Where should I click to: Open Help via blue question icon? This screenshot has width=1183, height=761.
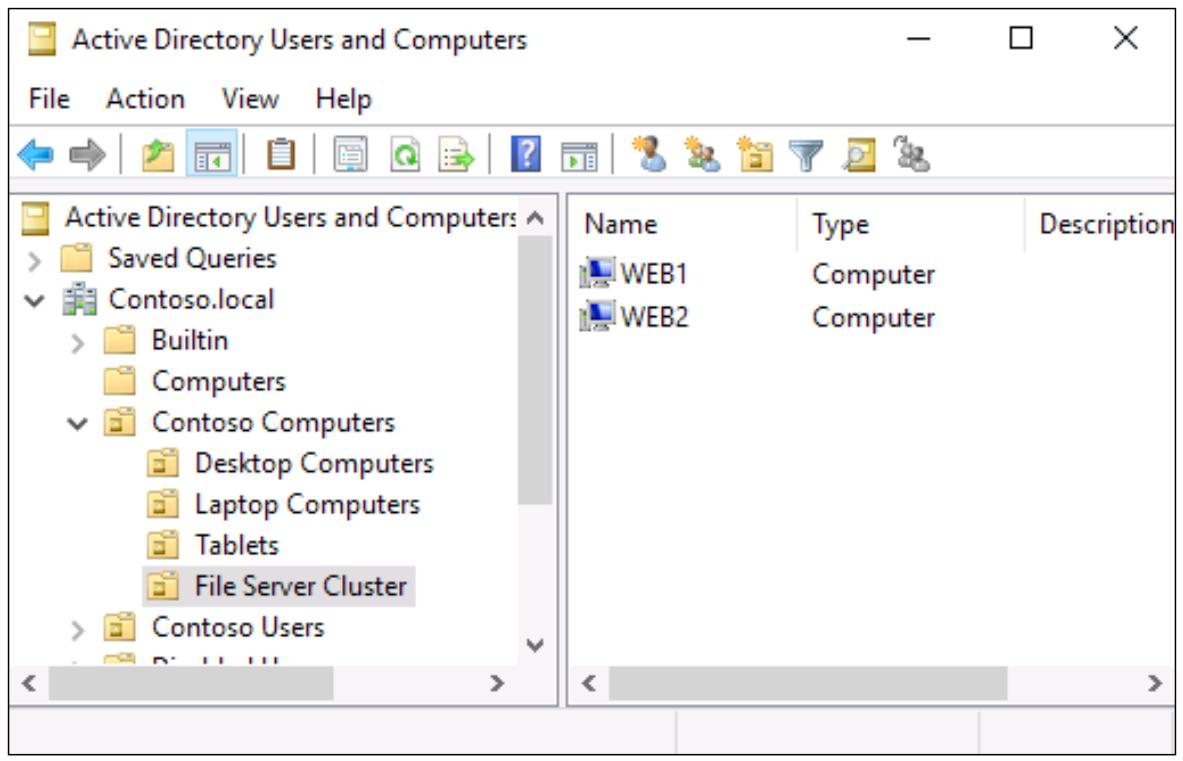526,154
